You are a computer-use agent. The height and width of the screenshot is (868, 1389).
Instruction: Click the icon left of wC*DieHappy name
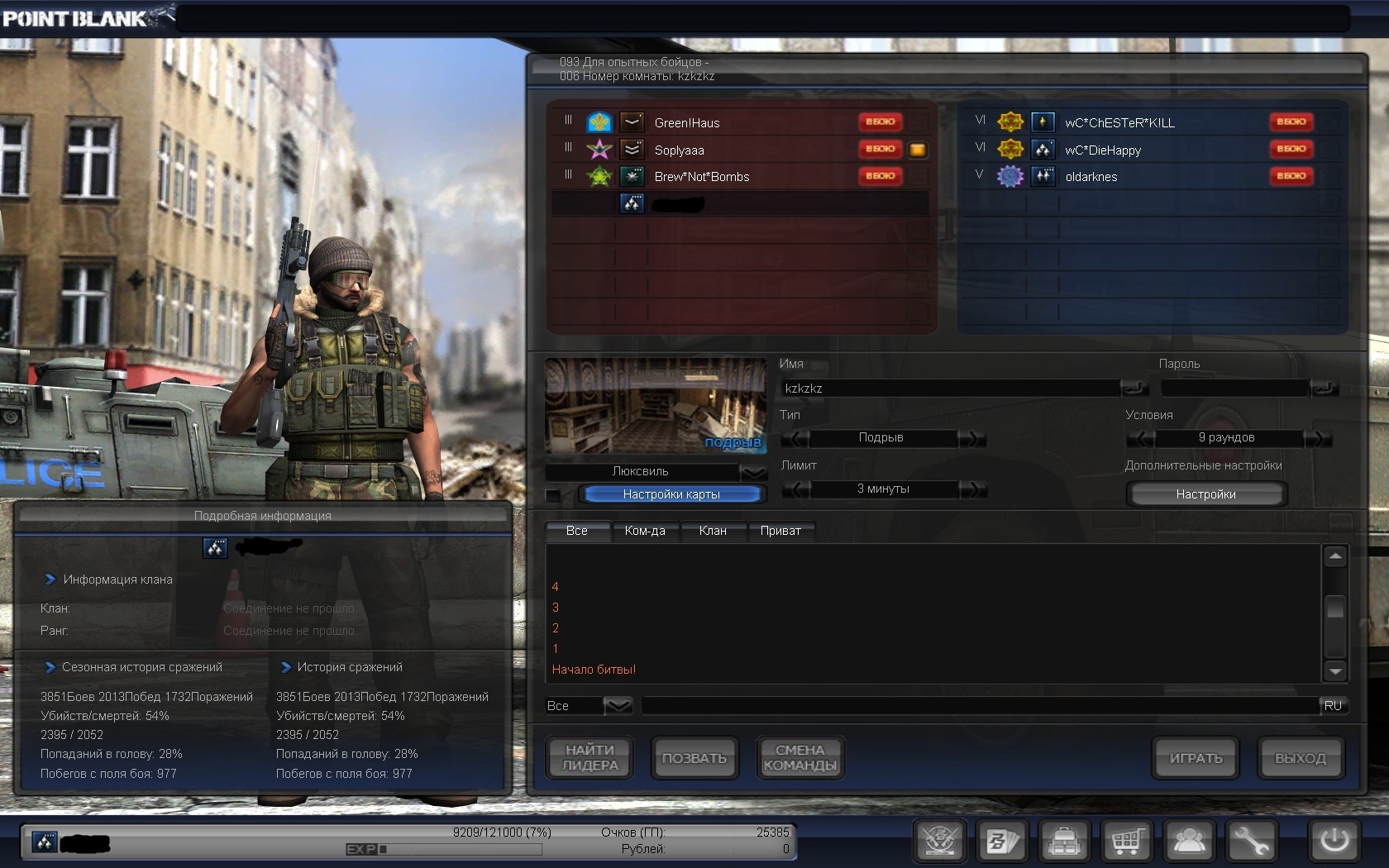1043,150
